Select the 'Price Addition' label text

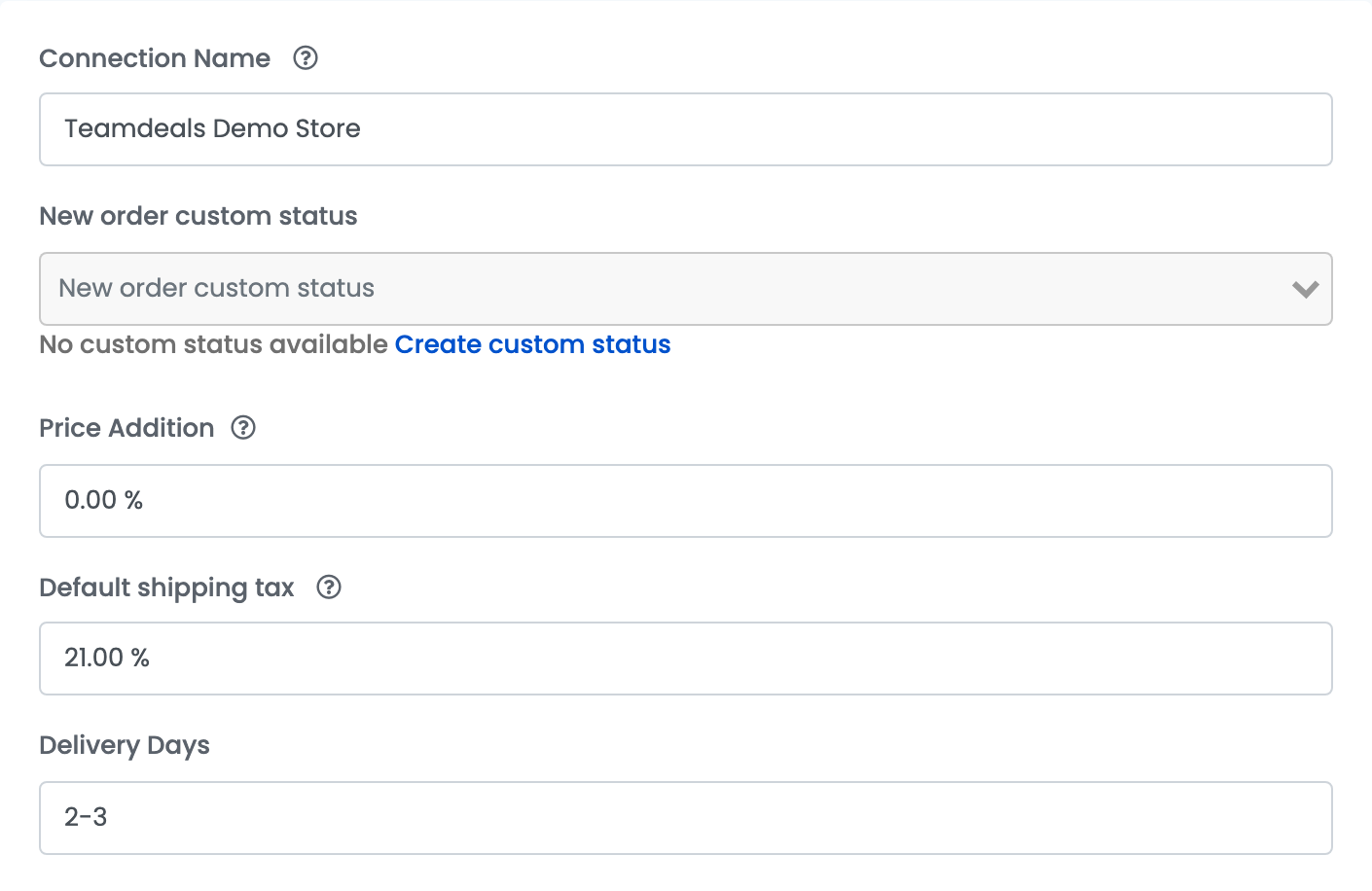pyautogui.click(x=126, y=428)
